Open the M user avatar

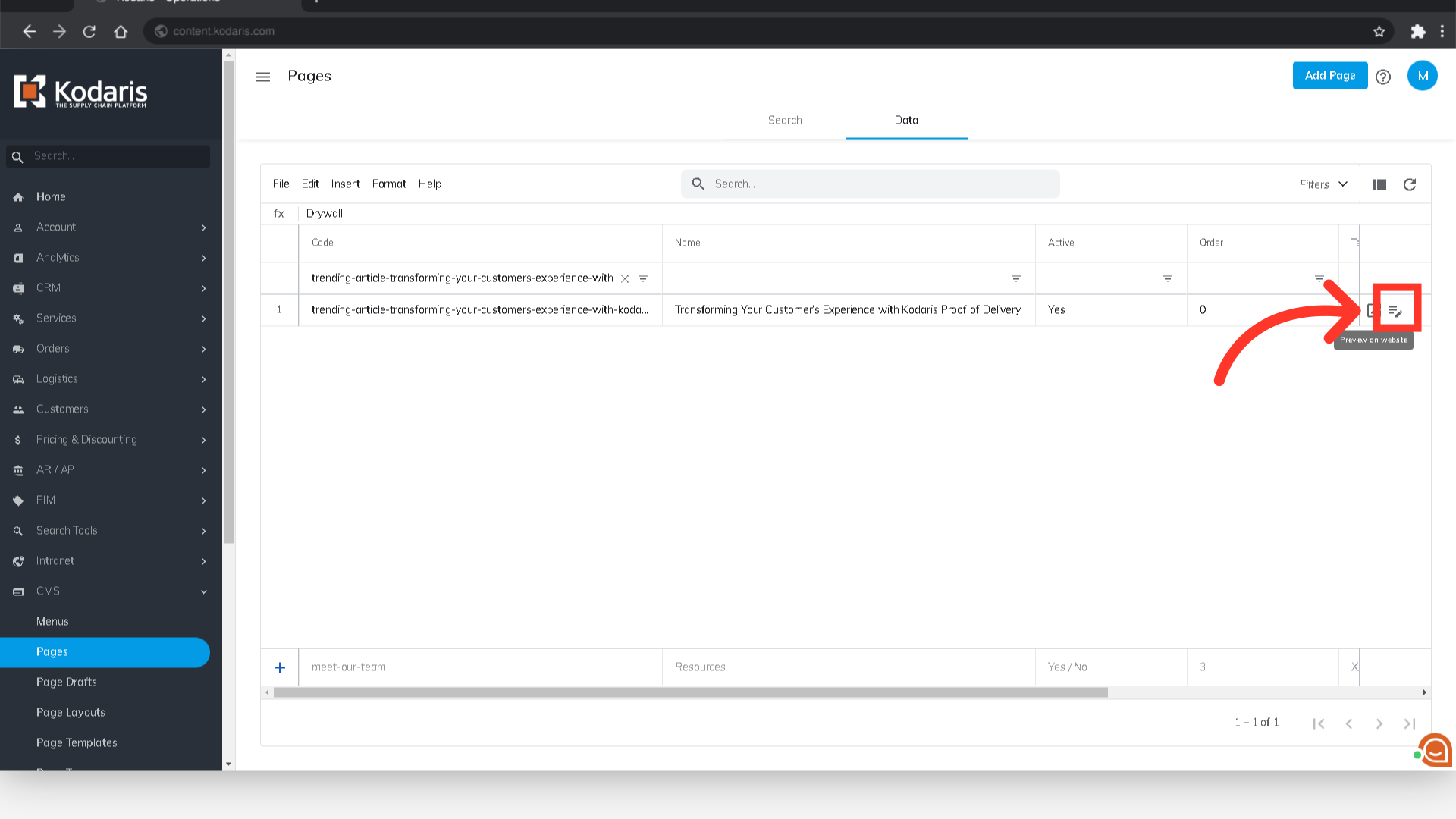pos(1422,76)
